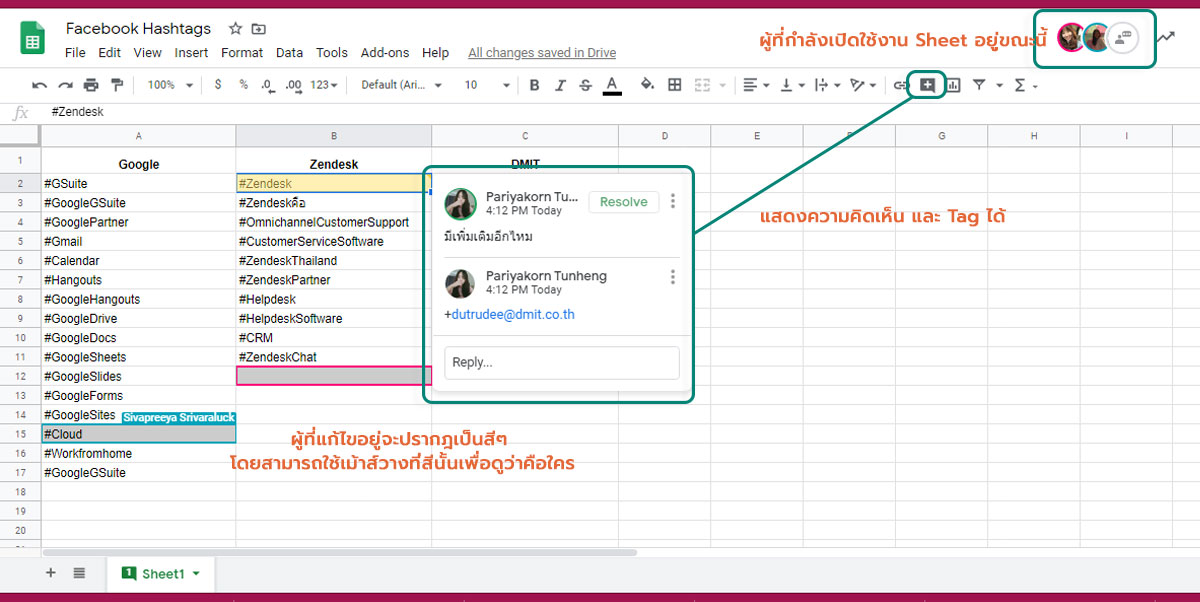Screen dimensions: 1200x602
Task: Click the Resolve button in comment
Action: (624, 202)
